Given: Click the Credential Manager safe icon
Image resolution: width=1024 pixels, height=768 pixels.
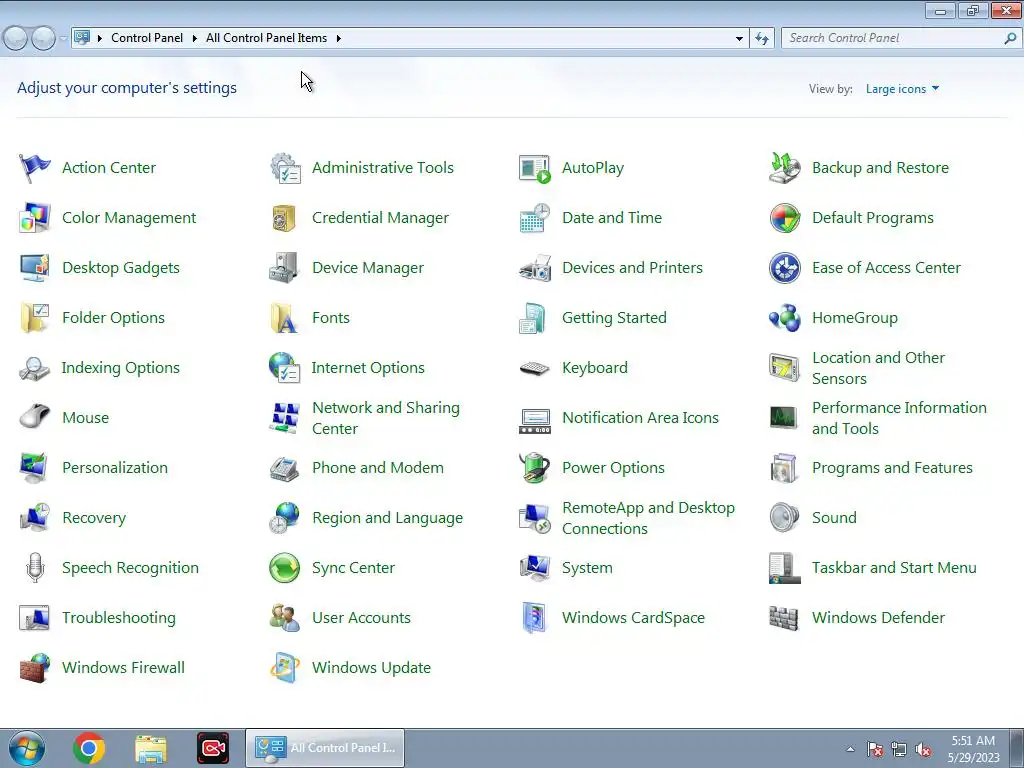Looking at the screenshot, I should click(x=284, y=218).
